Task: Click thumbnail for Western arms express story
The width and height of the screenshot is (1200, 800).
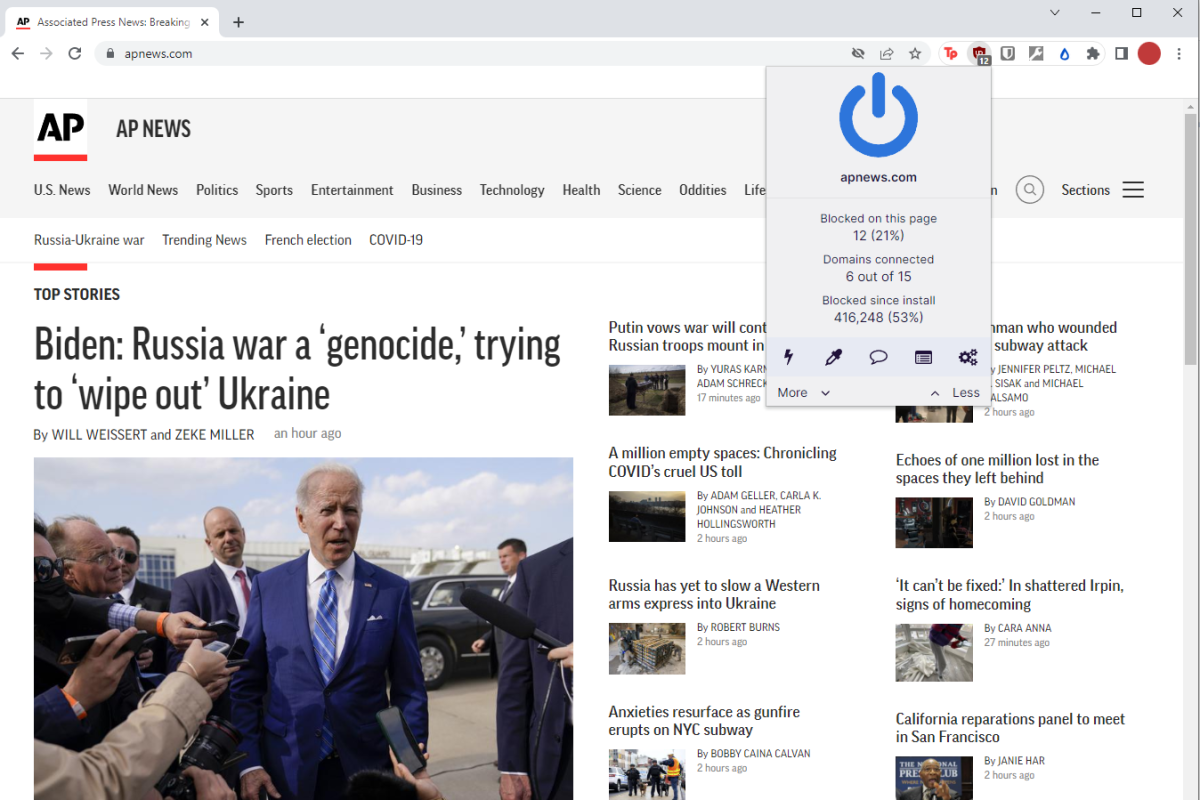Action: coord(647,648)
